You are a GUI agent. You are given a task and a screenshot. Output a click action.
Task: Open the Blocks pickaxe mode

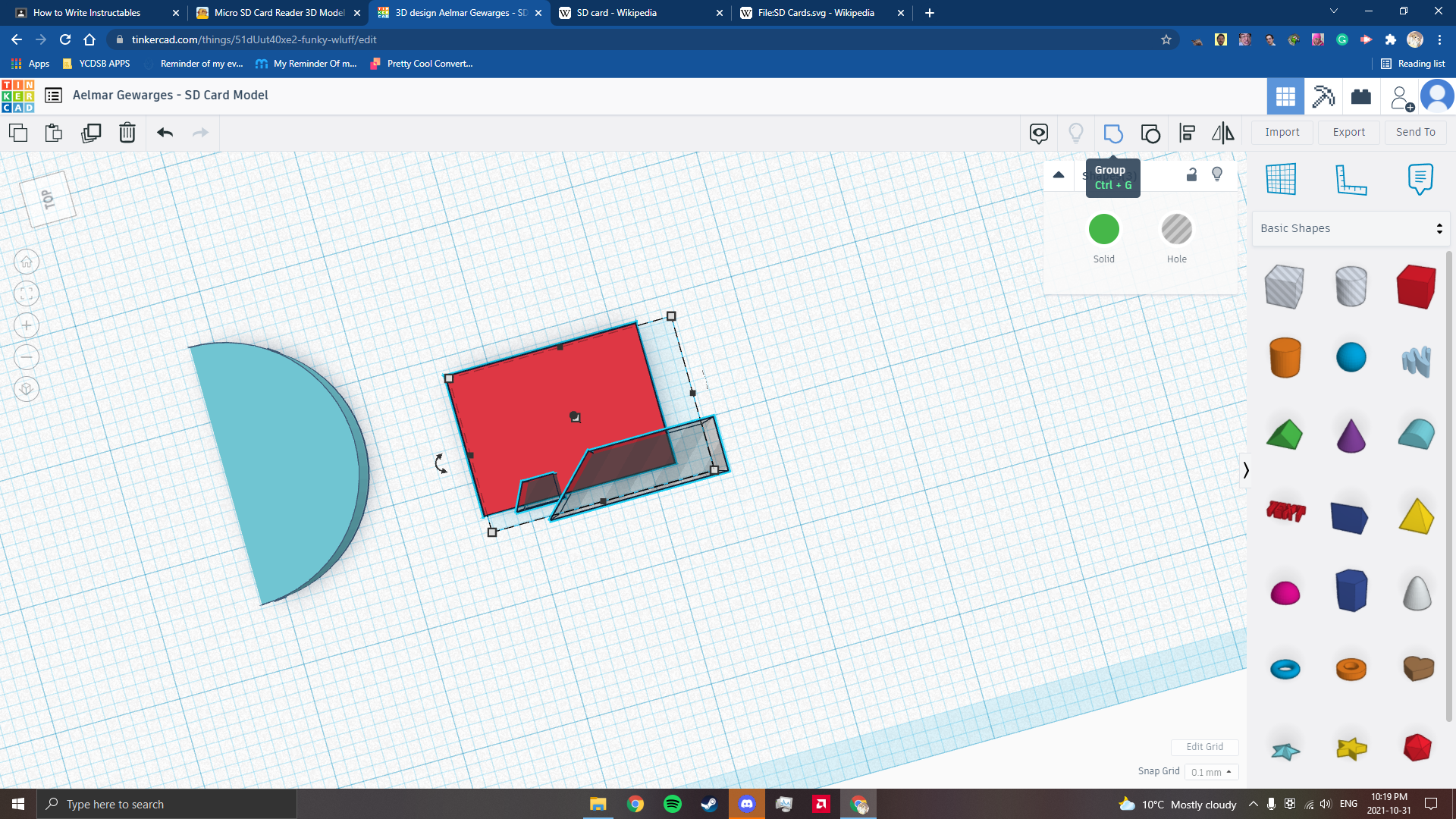[x=1323, y=96]
